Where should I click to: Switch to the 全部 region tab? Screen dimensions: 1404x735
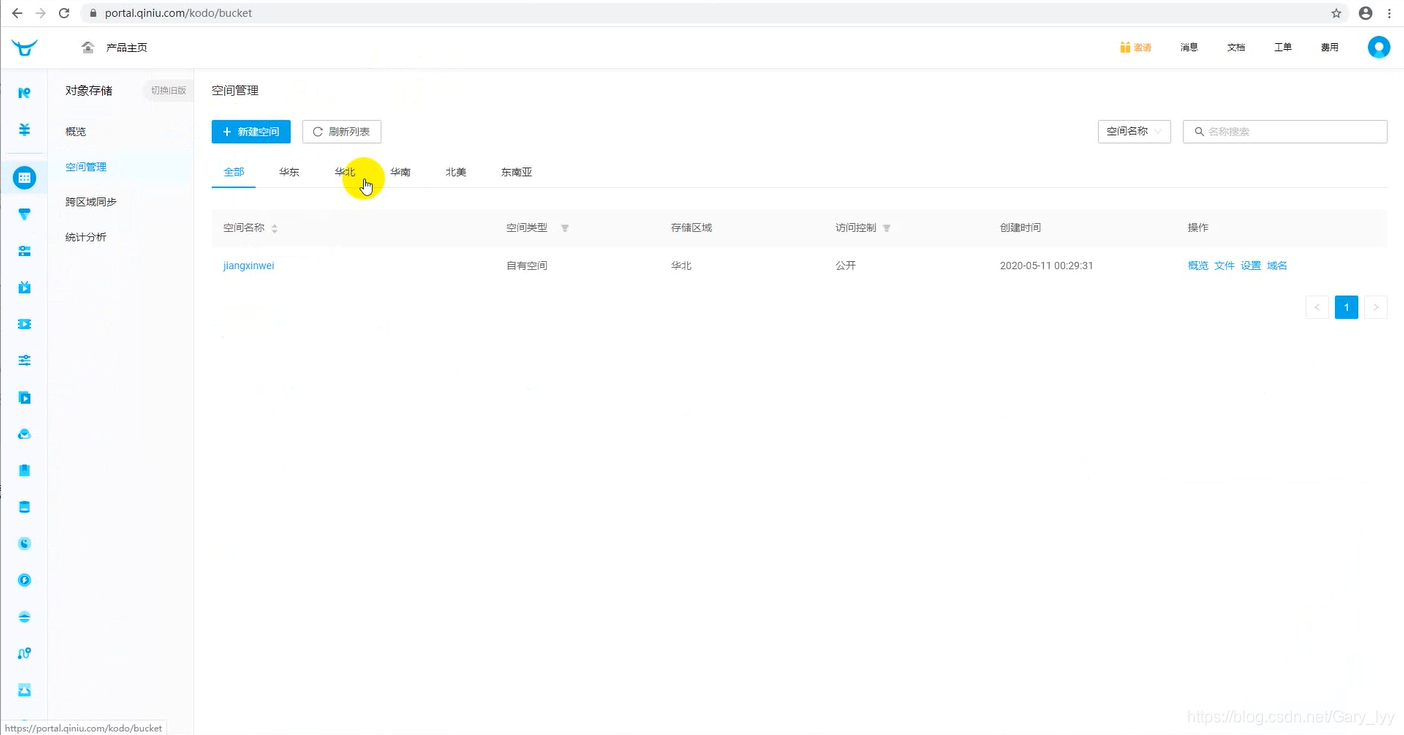234,172
